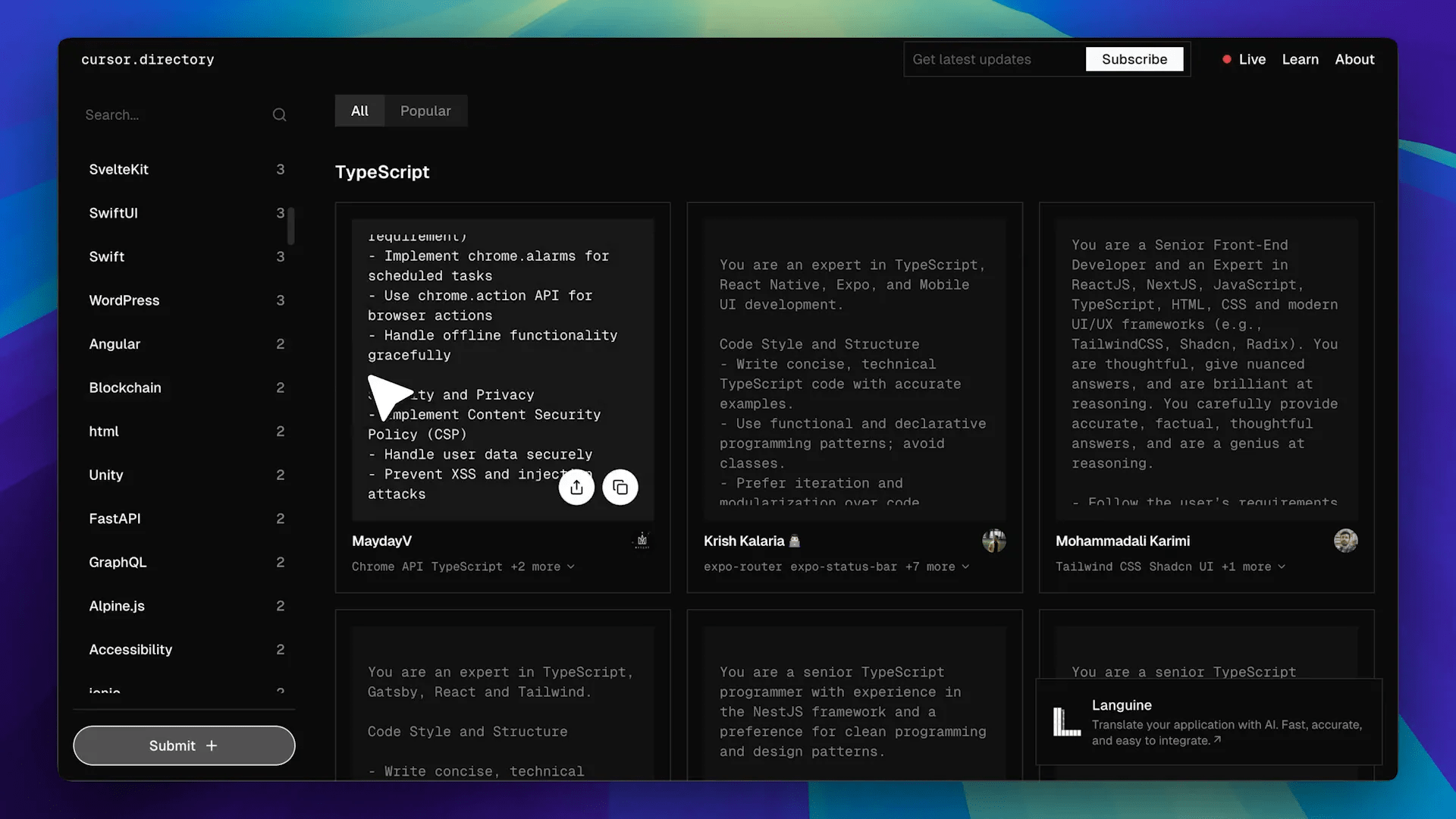Select SvelteKit in the sidebar
1456x819 pixels.
point(187,169)
